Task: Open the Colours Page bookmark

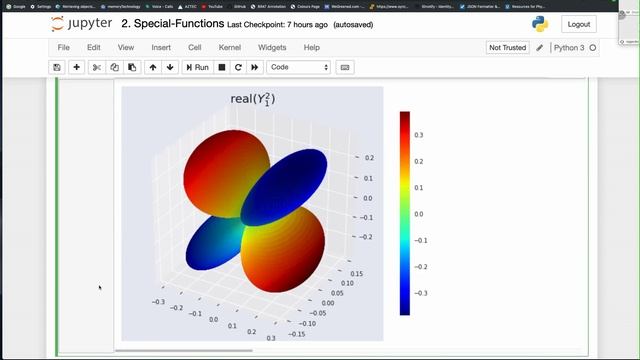Action: (x=305, y=7)
